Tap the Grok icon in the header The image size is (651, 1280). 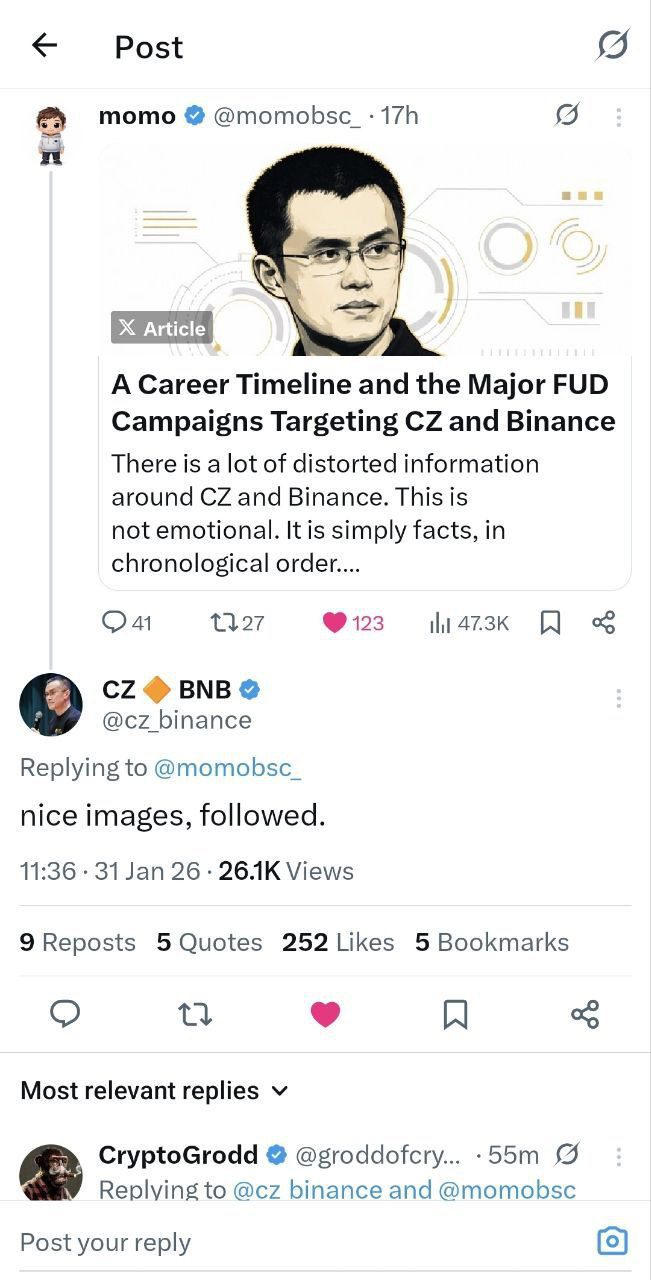tap(612, 45)
